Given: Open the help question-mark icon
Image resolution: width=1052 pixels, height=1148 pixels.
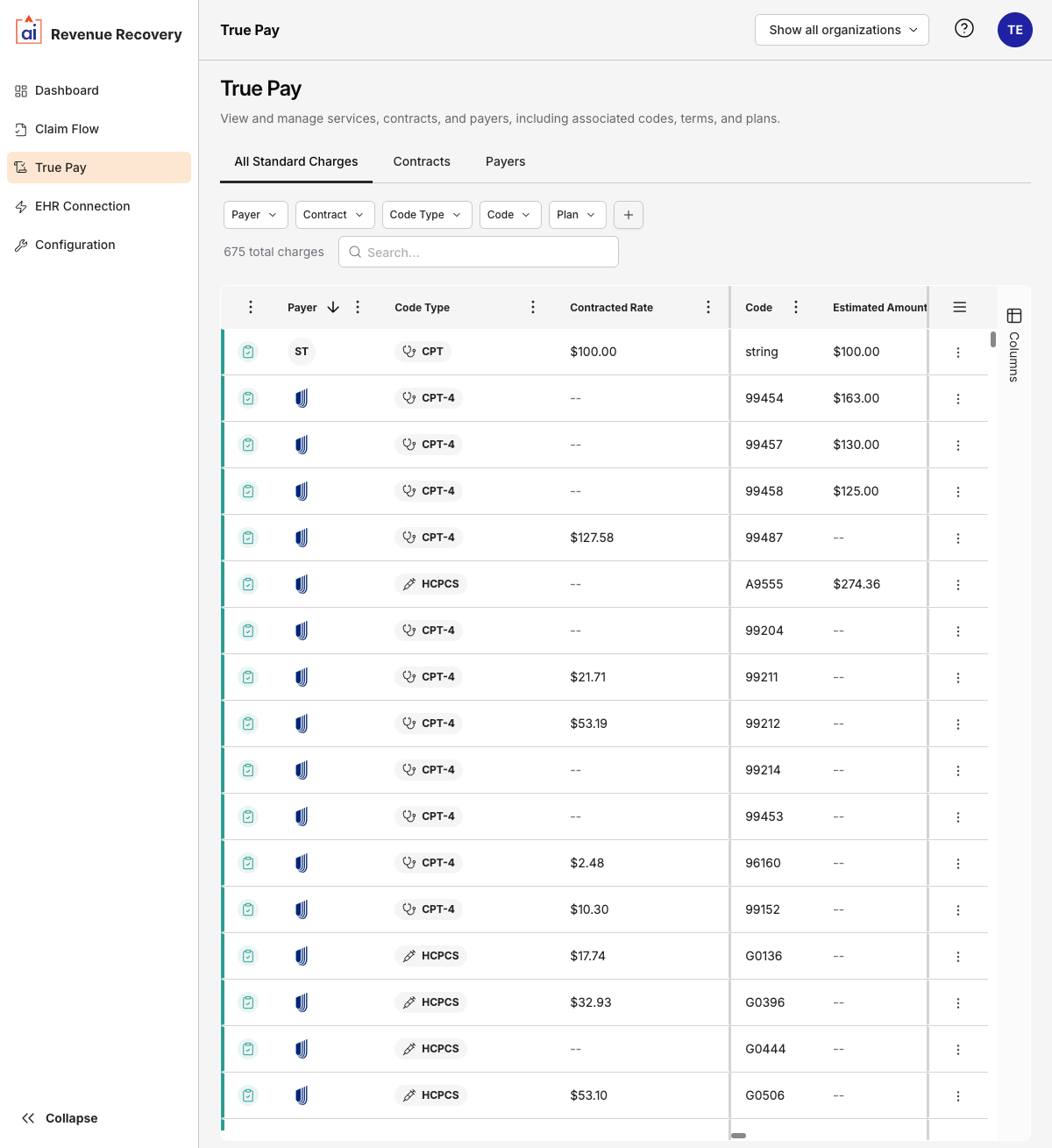Looking at the screenshot, I should tap(963, 29).
